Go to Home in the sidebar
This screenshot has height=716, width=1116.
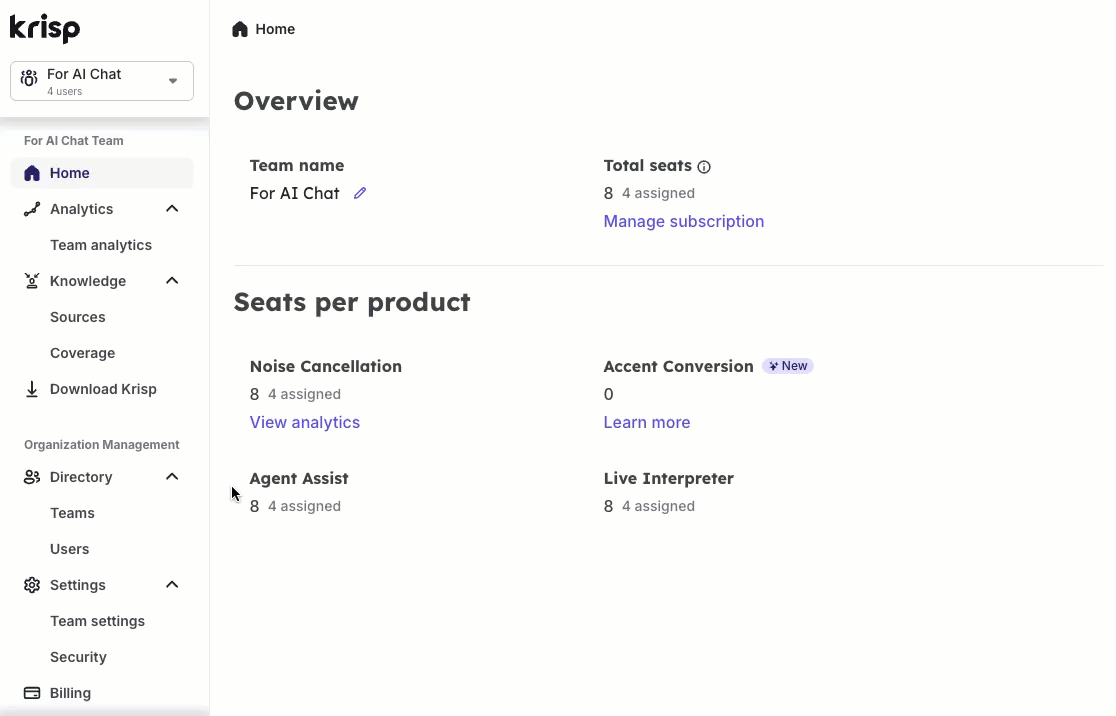coord(102,174)
